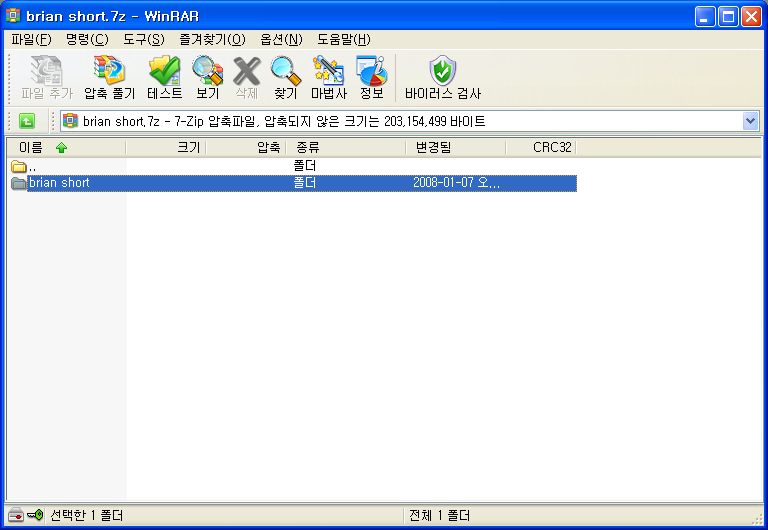Sort by the 압축 column header
Viewport: 768px width, 530px height.
click(x=245, y=147)
